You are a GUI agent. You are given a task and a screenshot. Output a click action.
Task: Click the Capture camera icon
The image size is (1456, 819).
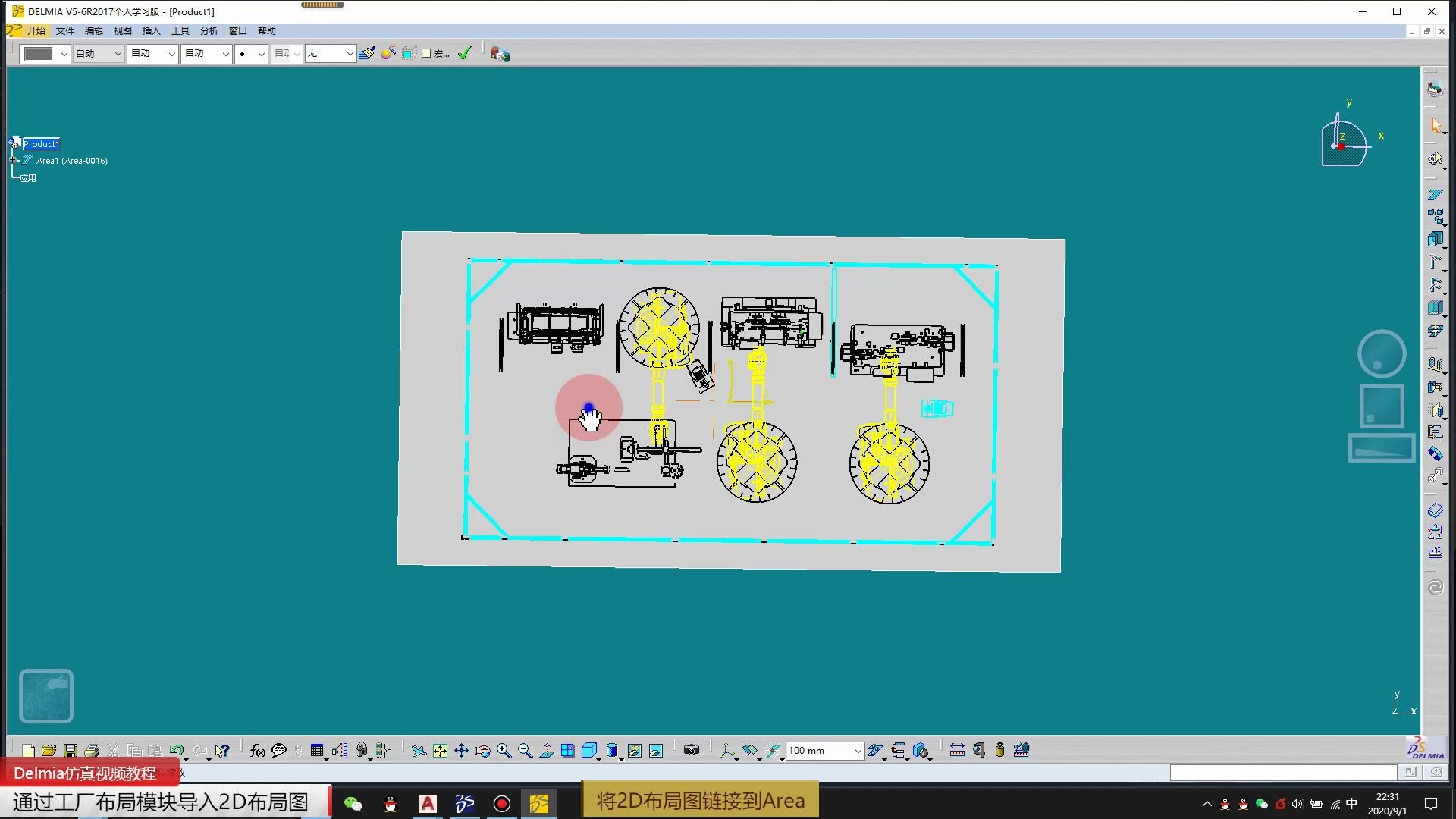[691, 751]
